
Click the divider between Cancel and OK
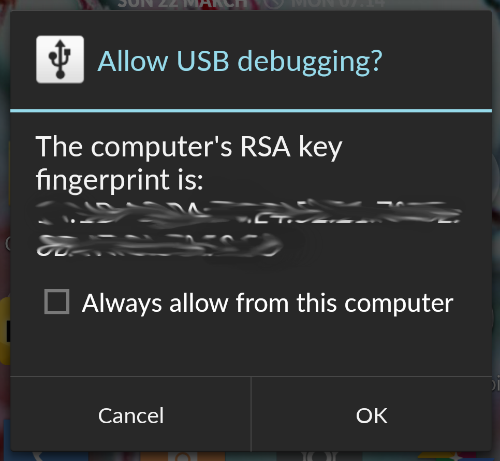[x=251, y=414]
